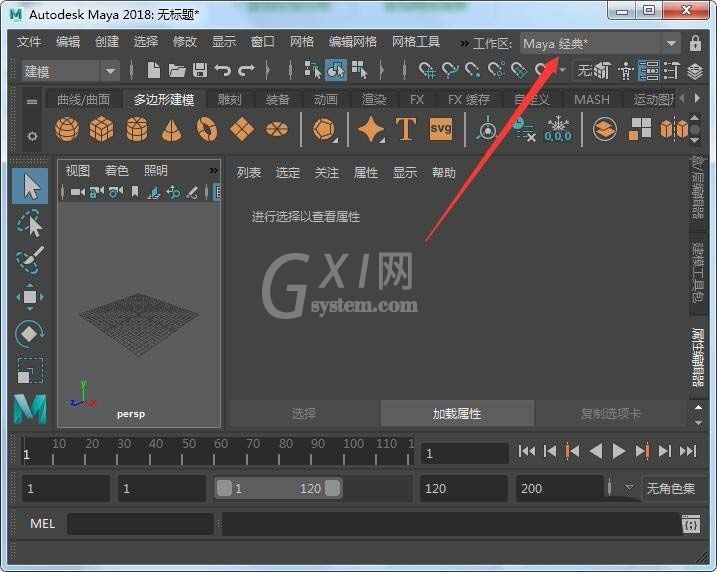The width and height of the screenshot is (717, 572).
Task: Toggle the workspace lock icon
Action: (x=695, y=43)
